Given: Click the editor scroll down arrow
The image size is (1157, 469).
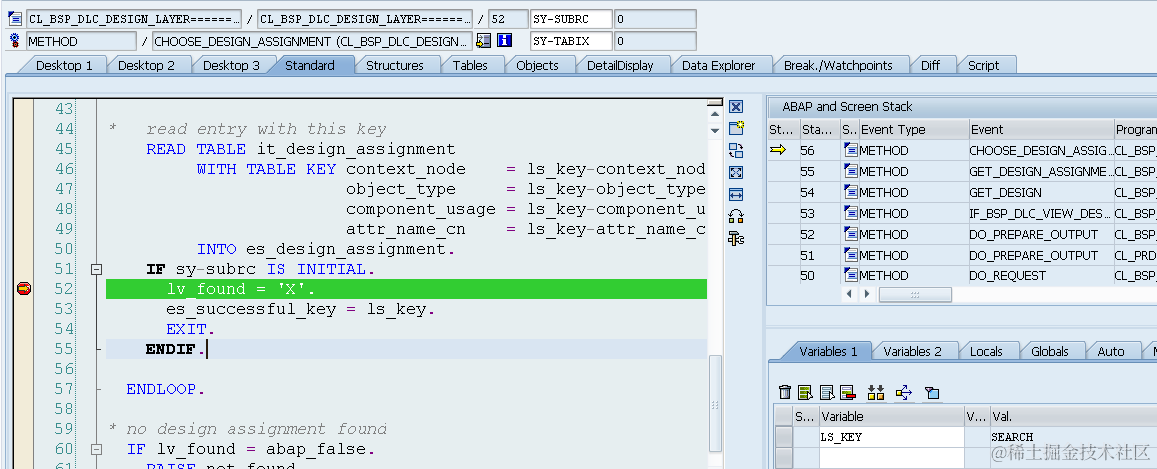Looking at the screenshot, I should tap(714, 131).
